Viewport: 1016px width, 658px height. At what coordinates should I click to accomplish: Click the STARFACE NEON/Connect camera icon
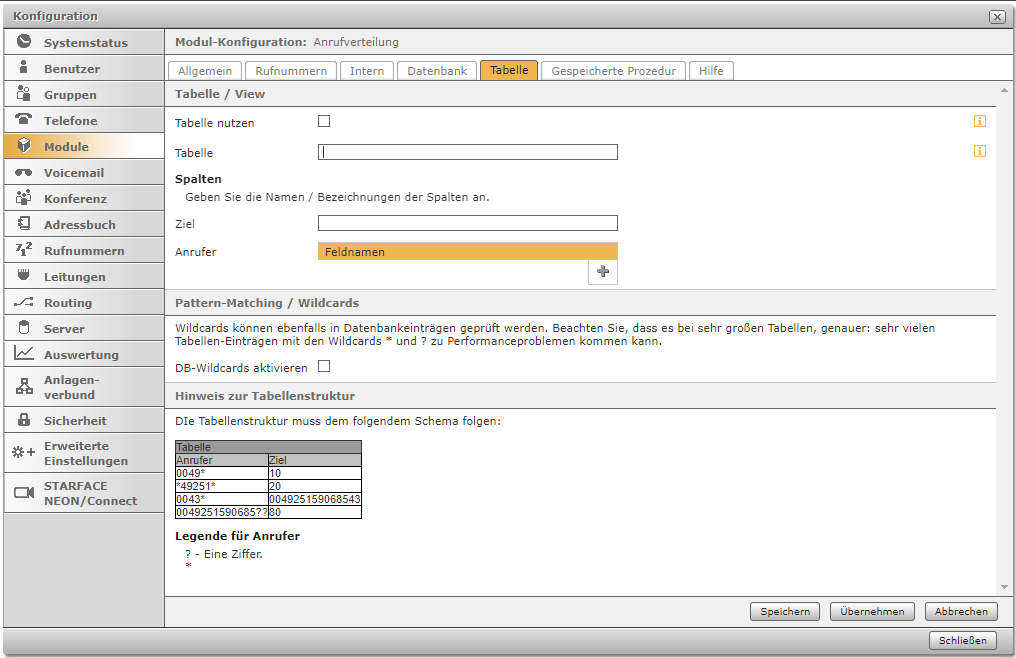[x=24, y=492]
